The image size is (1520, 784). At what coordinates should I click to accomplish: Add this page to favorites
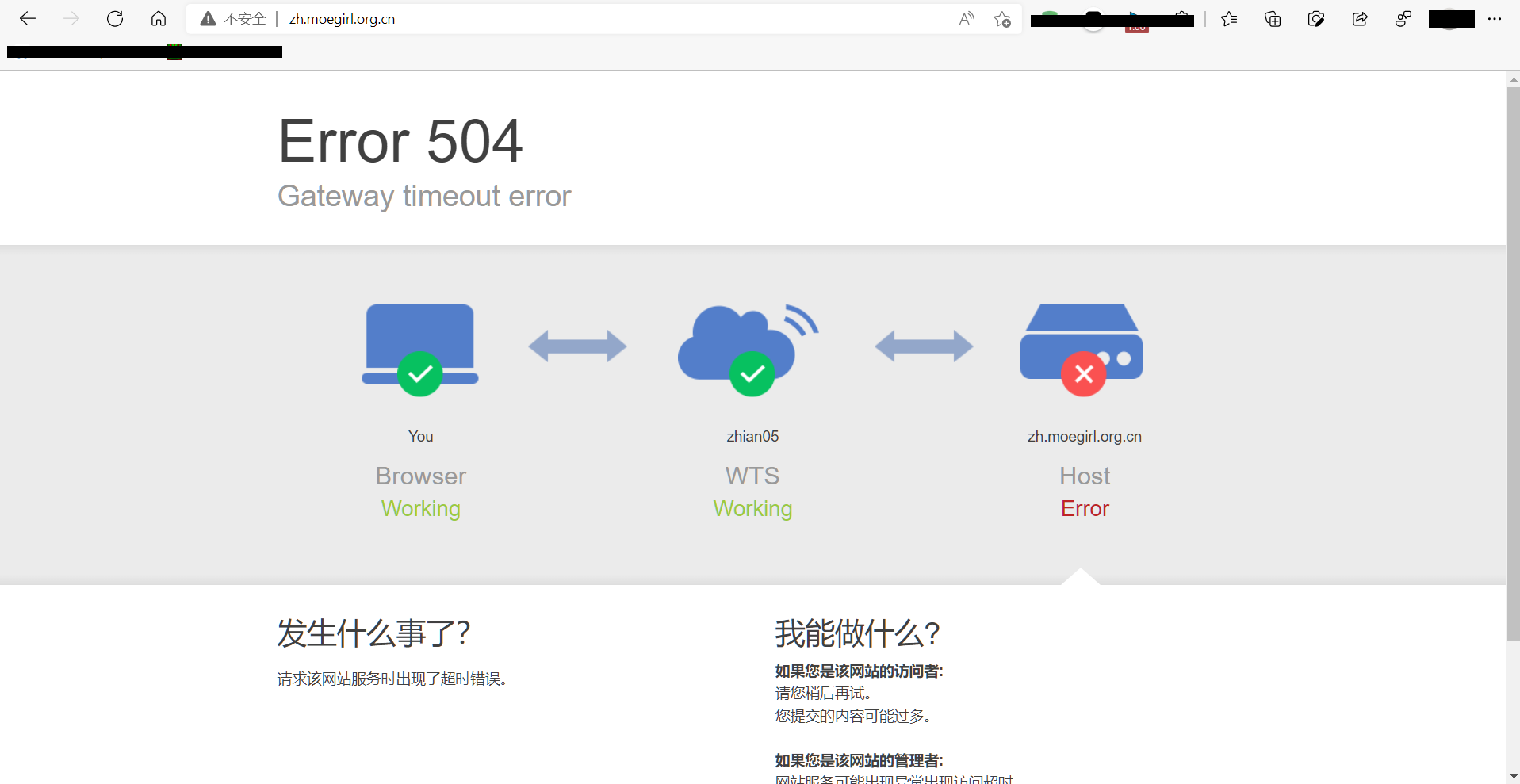[1002, 19]
